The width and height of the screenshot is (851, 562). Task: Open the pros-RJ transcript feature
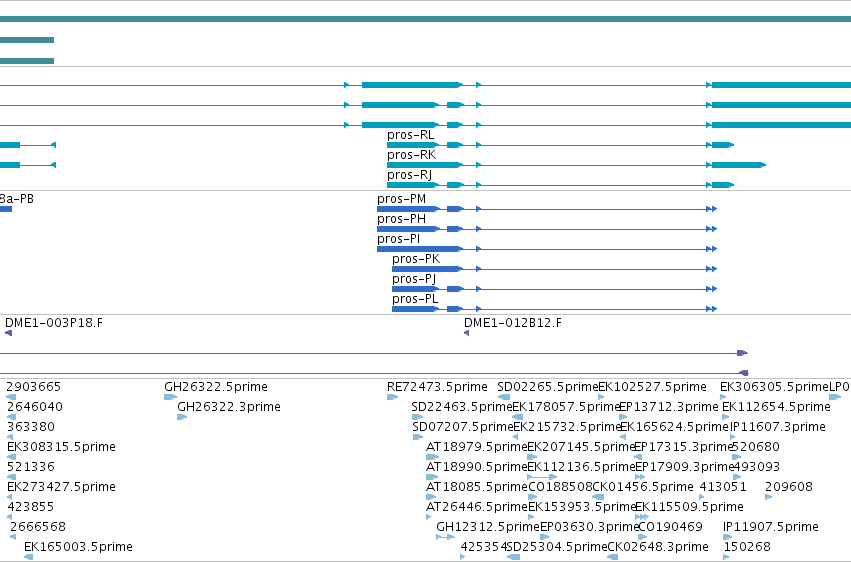pyautogui.click(x=560, y=185)
